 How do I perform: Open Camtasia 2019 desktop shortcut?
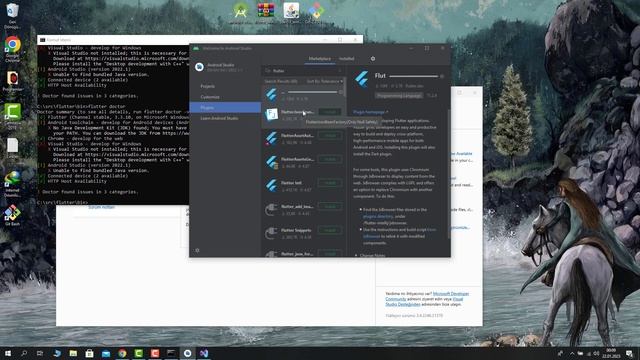click(12, 116)
